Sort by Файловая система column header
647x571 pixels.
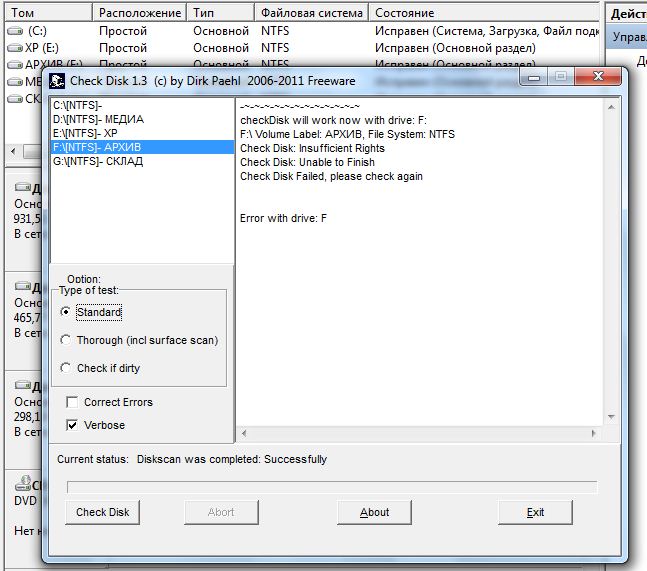coord(310,13)
